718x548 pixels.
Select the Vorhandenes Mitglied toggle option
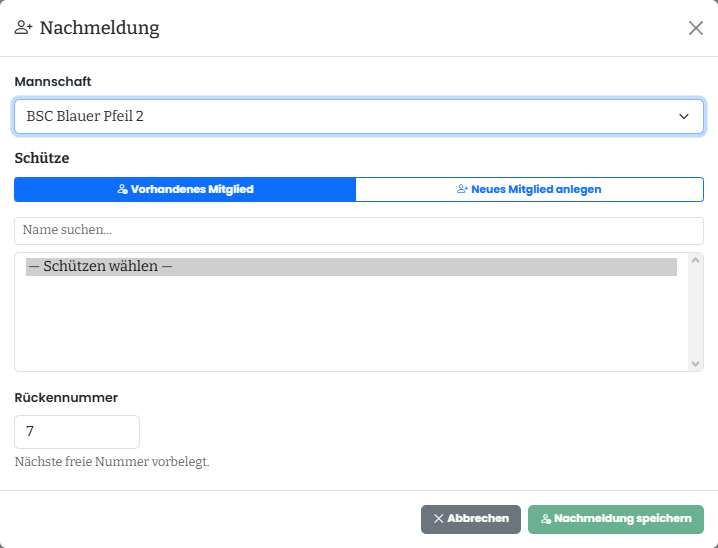pos(185,190)
